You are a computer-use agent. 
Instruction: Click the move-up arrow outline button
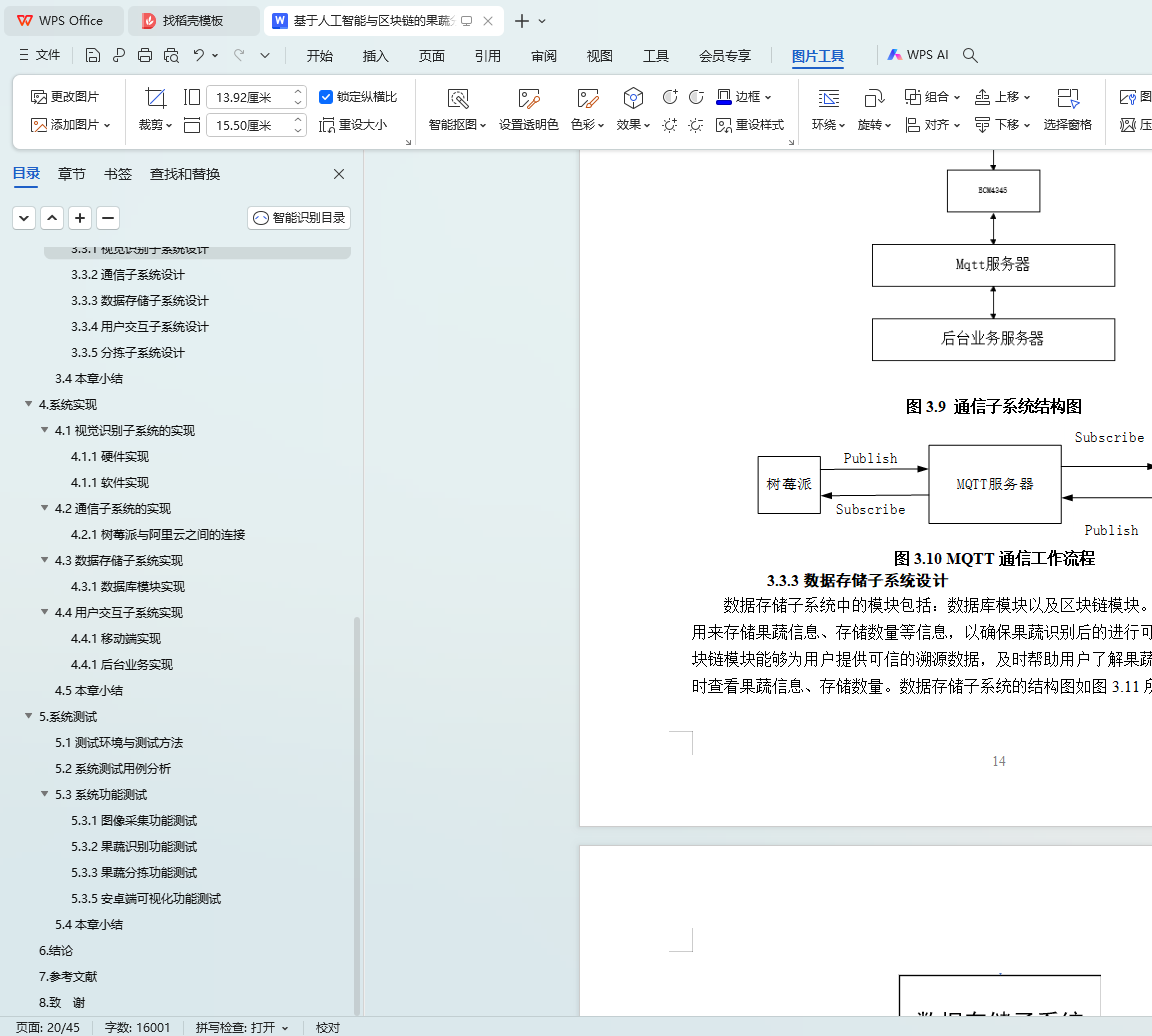(52, 218)
